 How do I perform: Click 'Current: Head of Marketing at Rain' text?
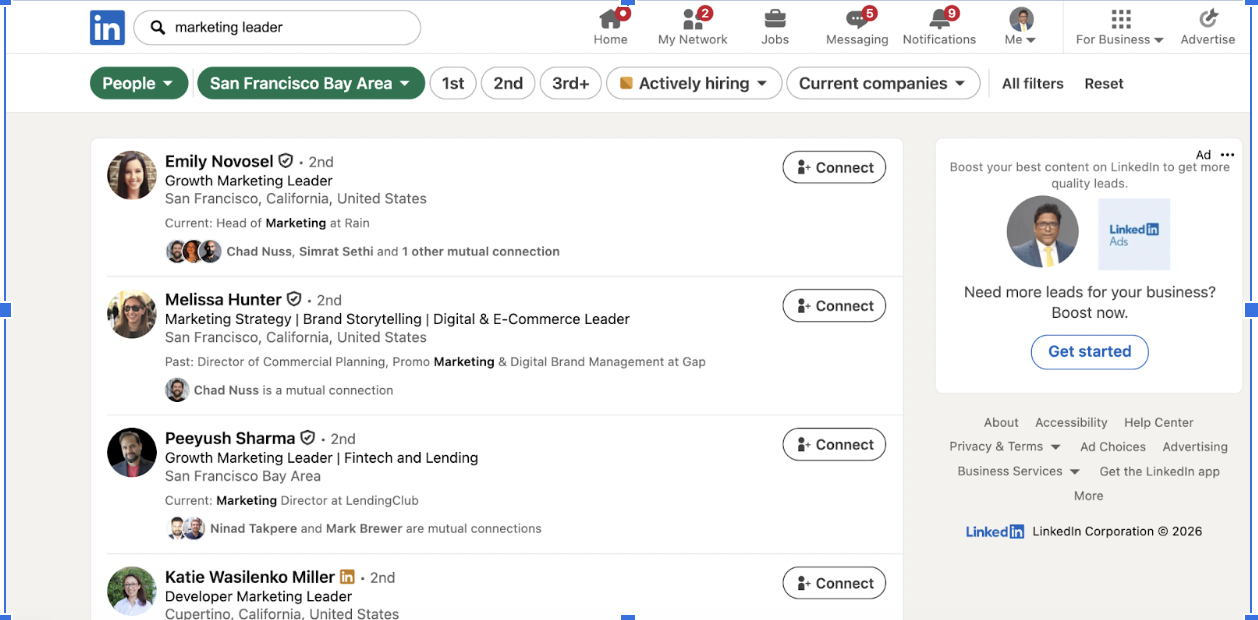[x=267, y=223]
